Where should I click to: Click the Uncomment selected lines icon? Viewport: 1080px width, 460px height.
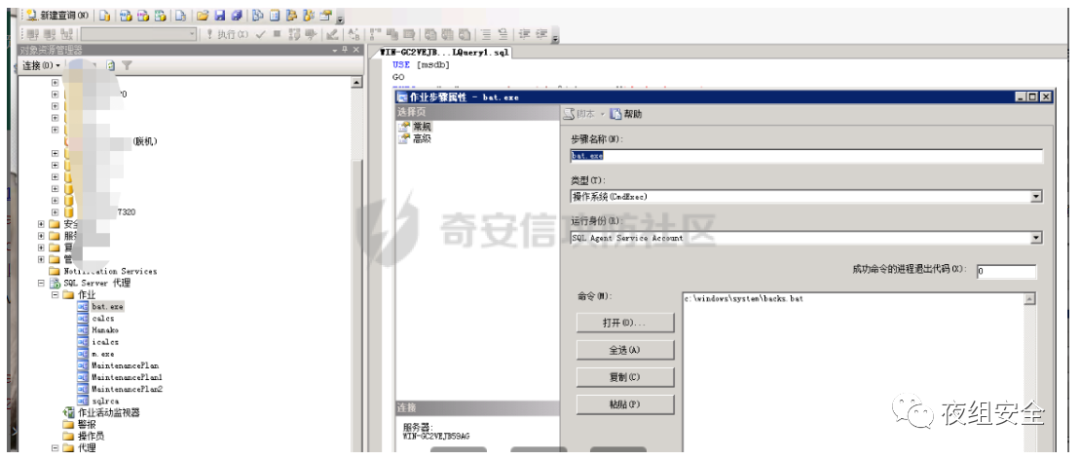[x=503, y=34]
